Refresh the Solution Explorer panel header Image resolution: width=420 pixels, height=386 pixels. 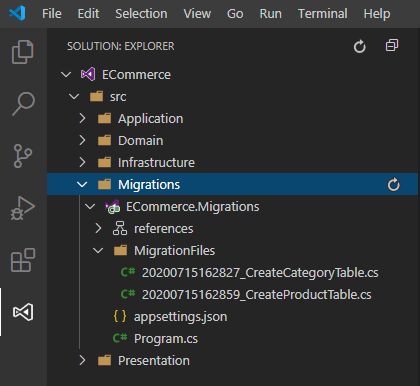(360, 46)
